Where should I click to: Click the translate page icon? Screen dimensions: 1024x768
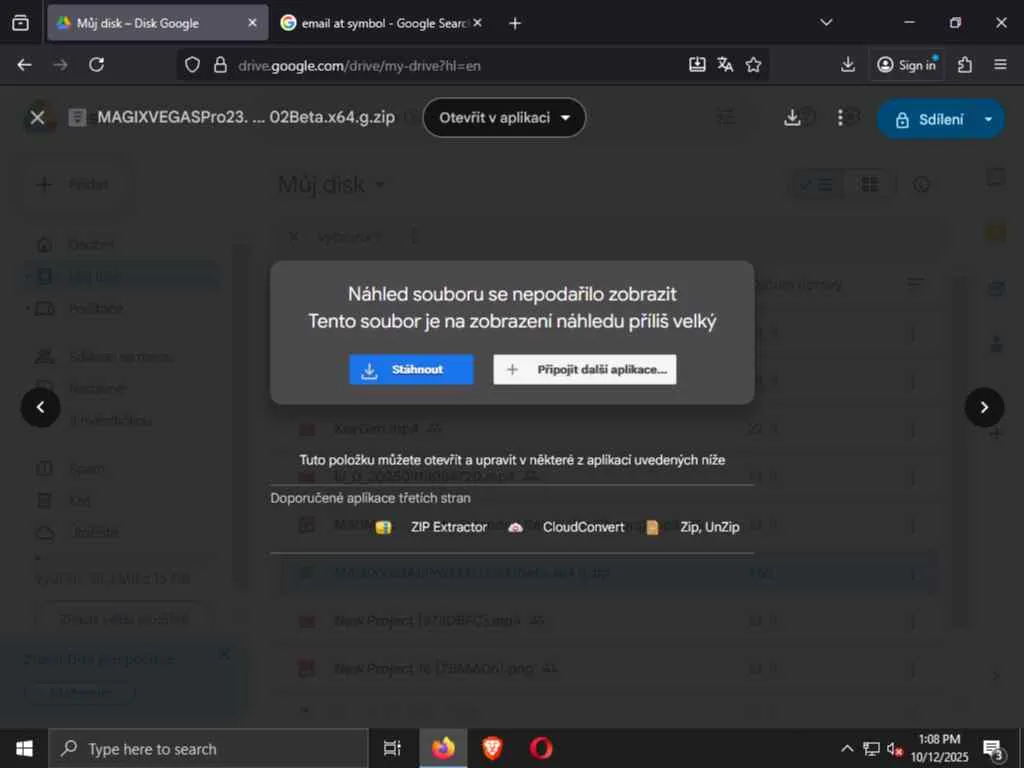click(725, 65)
